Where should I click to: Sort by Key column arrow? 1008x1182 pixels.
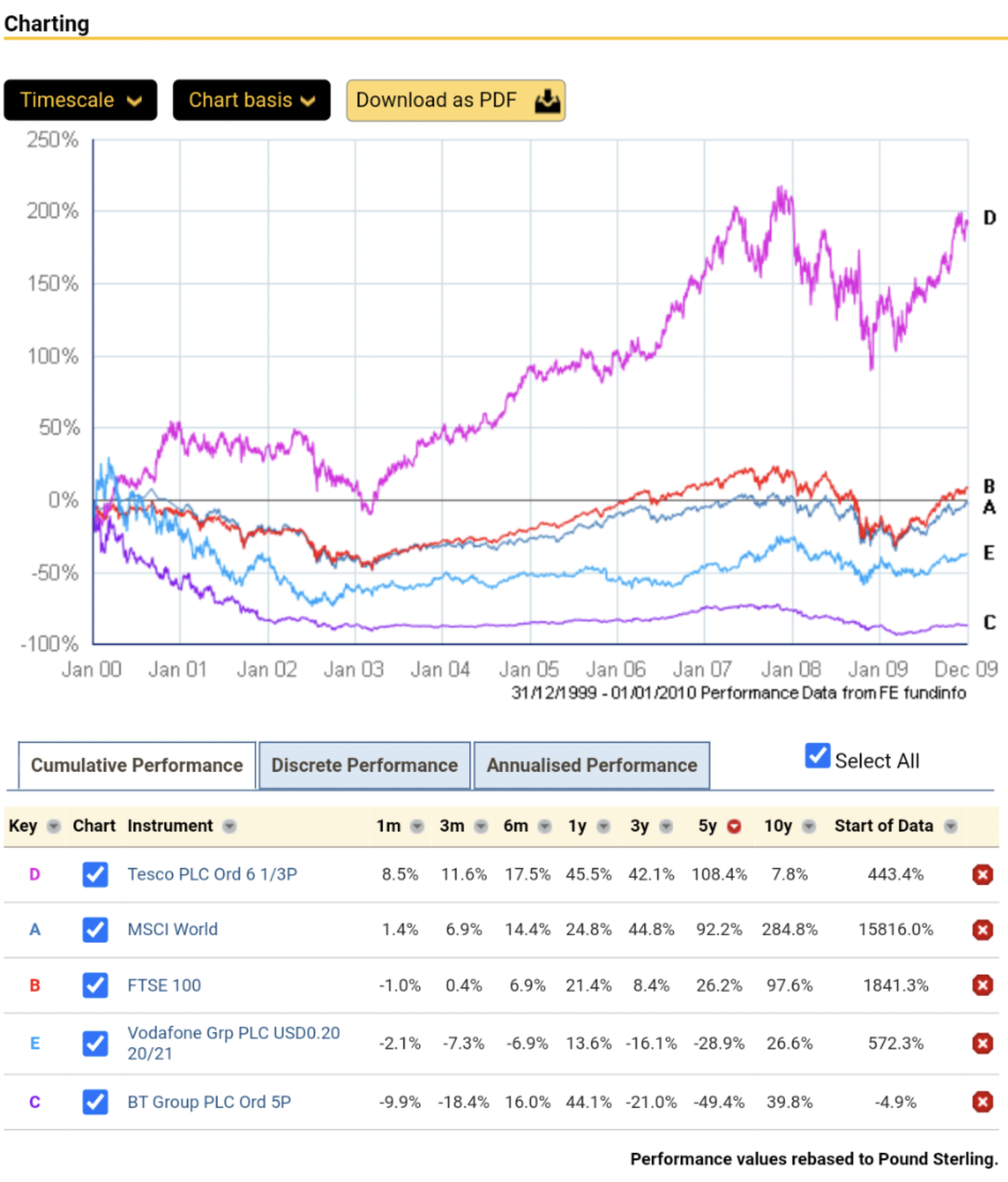pyautogui.click(x=54, y=826)
